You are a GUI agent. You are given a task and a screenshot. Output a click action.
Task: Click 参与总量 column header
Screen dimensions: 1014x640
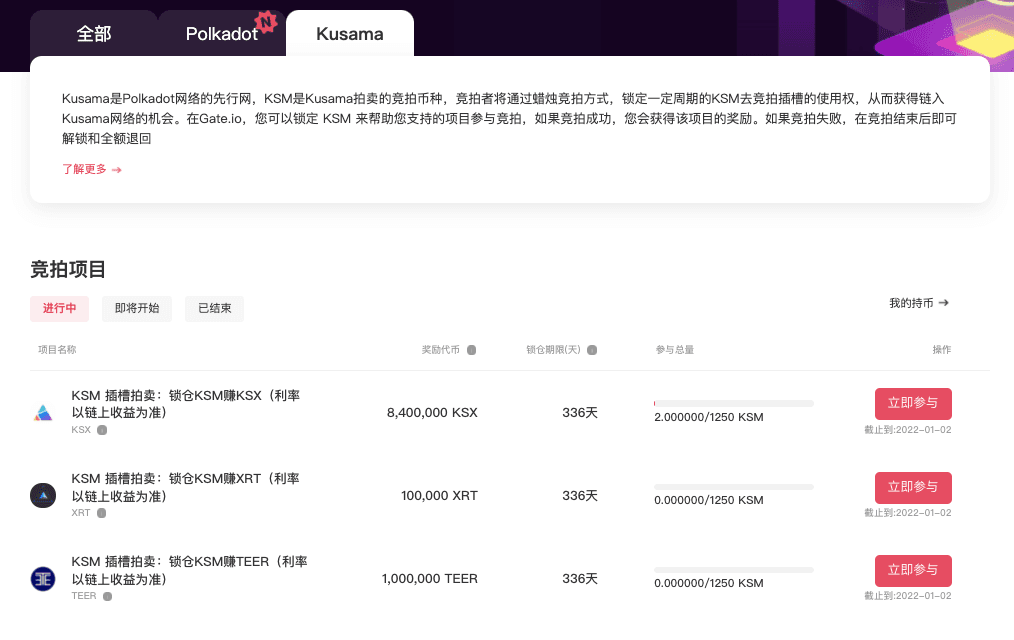click(674, 350)
